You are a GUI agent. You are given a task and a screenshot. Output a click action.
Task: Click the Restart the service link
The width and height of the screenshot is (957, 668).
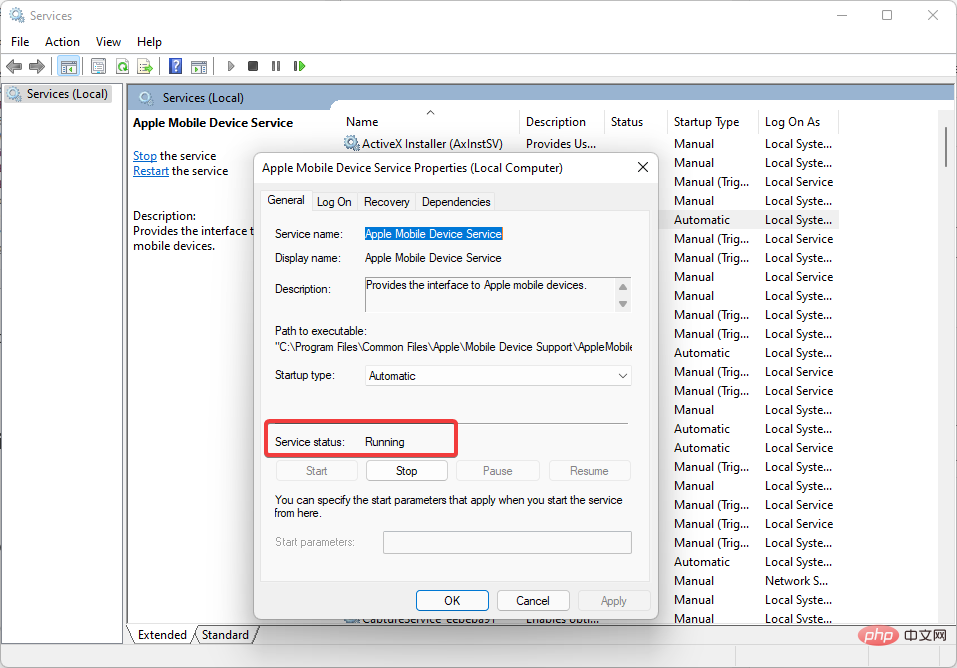coord(151,171)
